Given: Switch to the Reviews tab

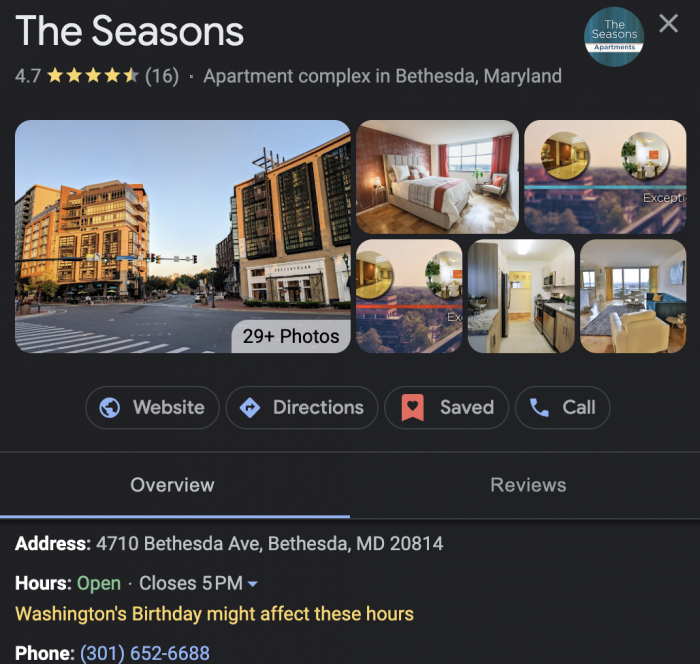Looking at the screenshot, I should pyautogui.click(x=528, y=485).
